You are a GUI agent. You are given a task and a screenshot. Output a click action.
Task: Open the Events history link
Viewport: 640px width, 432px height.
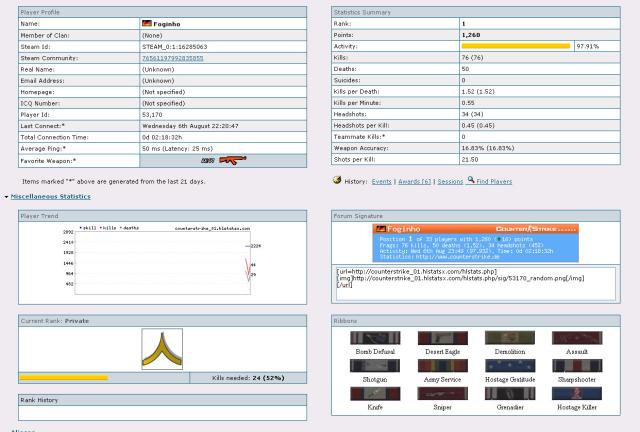(x=381, y=181)
